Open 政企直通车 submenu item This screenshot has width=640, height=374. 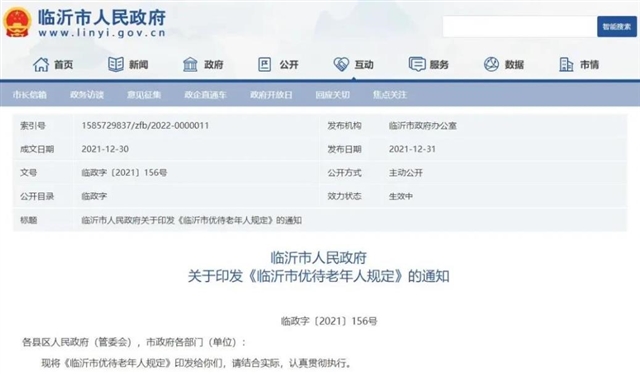(x=205, y=95)
